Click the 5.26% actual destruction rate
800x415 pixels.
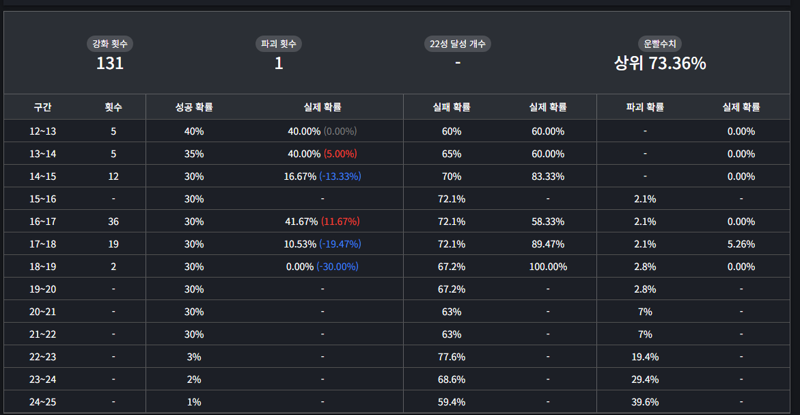pyautogui.click(x=741, y=244)
